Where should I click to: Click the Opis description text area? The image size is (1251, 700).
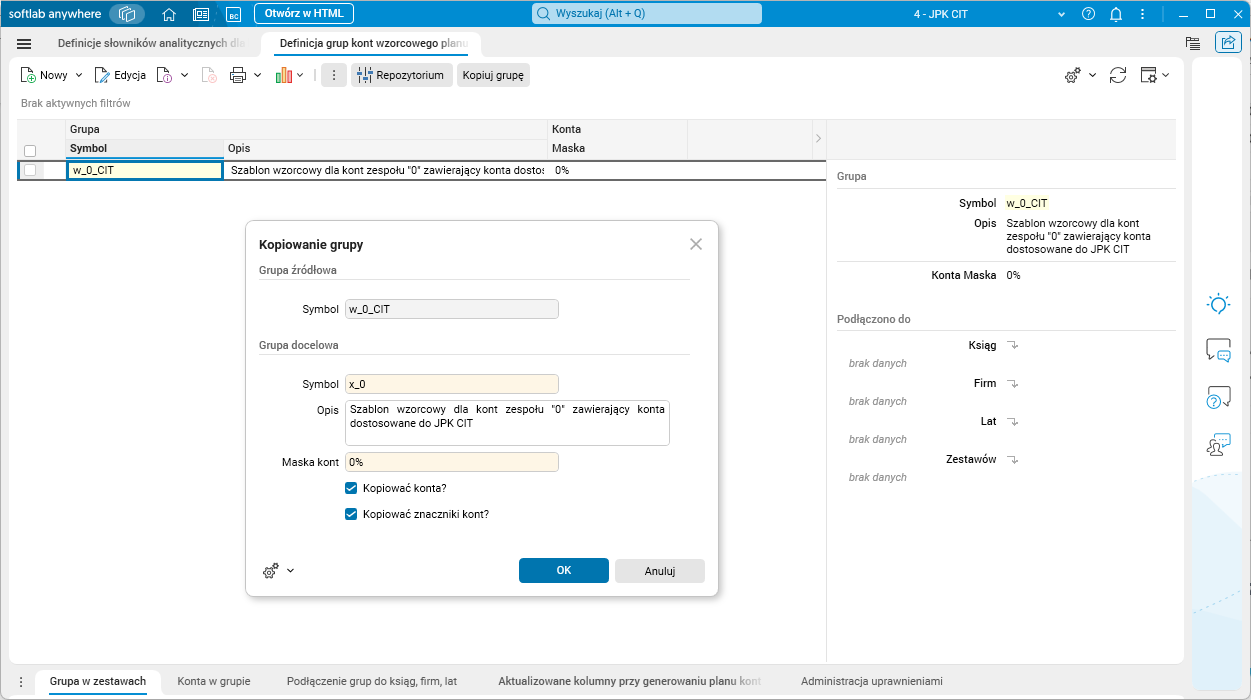pyautogui.click(x=506, y=423)
